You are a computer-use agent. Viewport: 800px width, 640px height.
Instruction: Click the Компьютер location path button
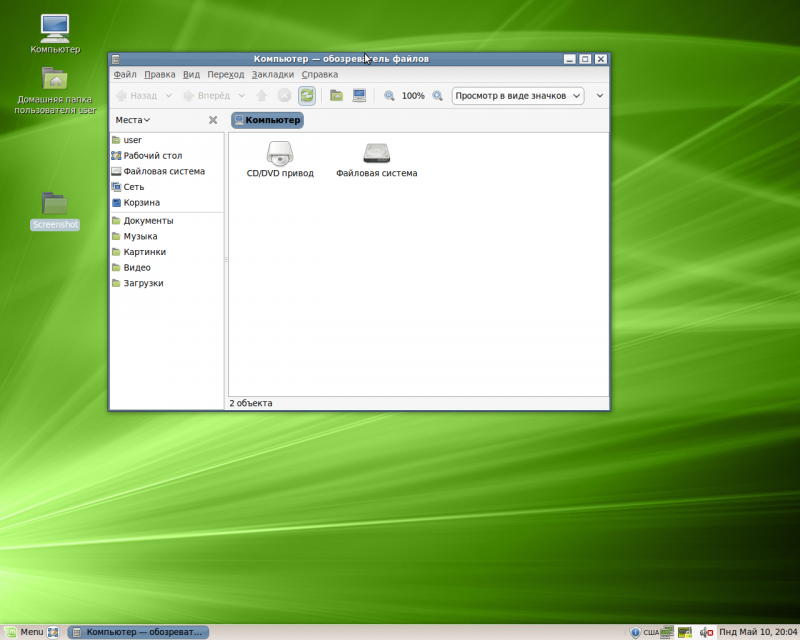(267, 120)
